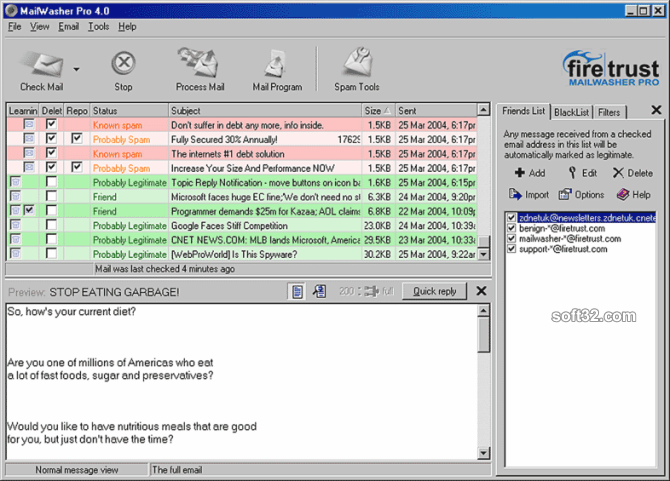Click the Import arrow icon in Friends List
The width and height of the screenshot is (670, 481).
(x=515, y=194)
